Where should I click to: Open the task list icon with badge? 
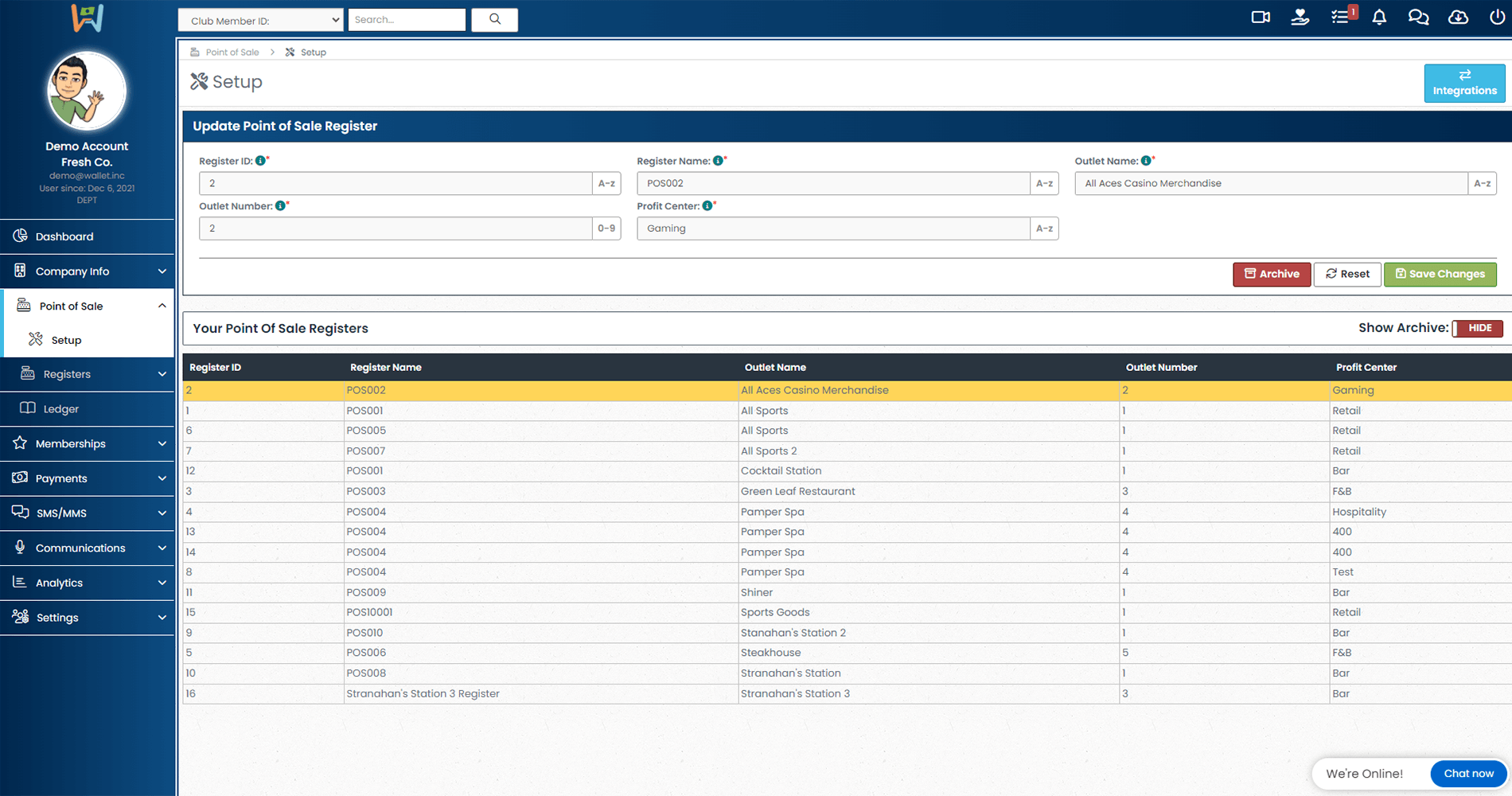tap(1341, 18)
